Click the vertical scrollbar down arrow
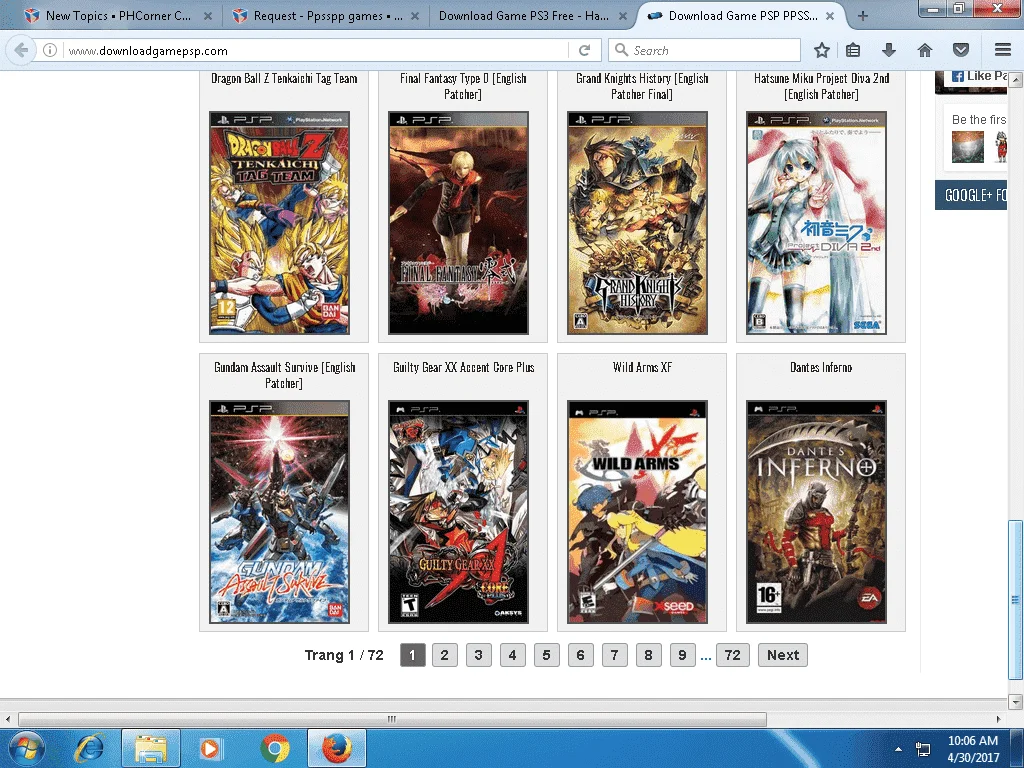Viewport: 1024px width, 768px height. click(x=1015, y=702)
